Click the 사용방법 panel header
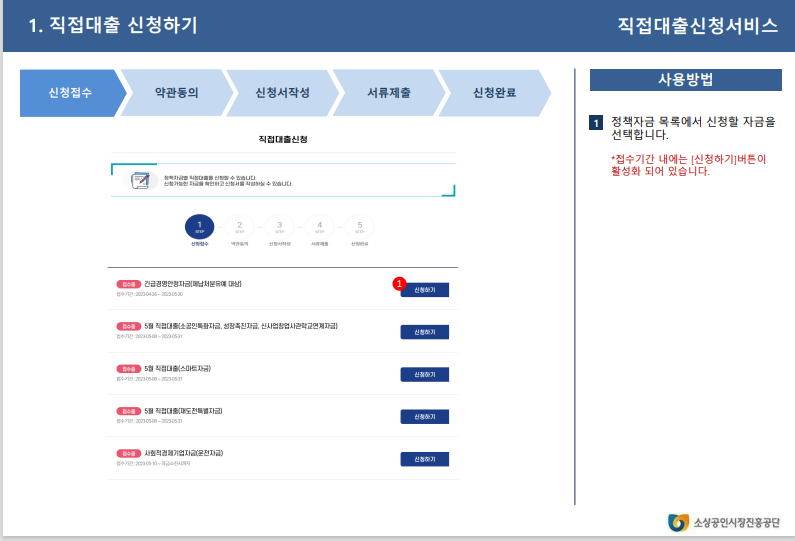Image resolution: width=795 pixels, height=541 pixels. point(685,80)
